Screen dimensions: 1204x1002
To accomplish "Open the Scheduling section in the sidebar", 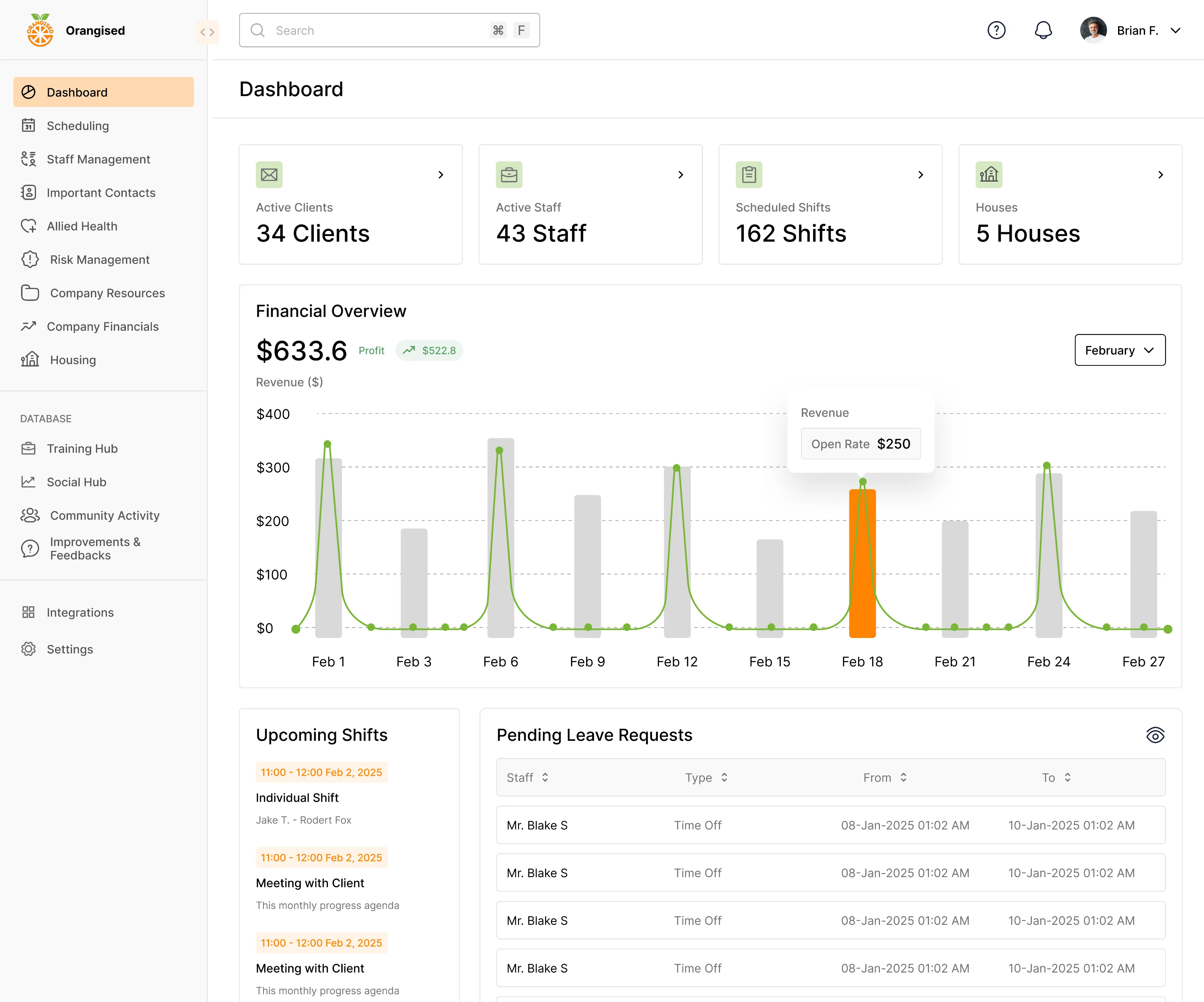I will pos(78,126).
